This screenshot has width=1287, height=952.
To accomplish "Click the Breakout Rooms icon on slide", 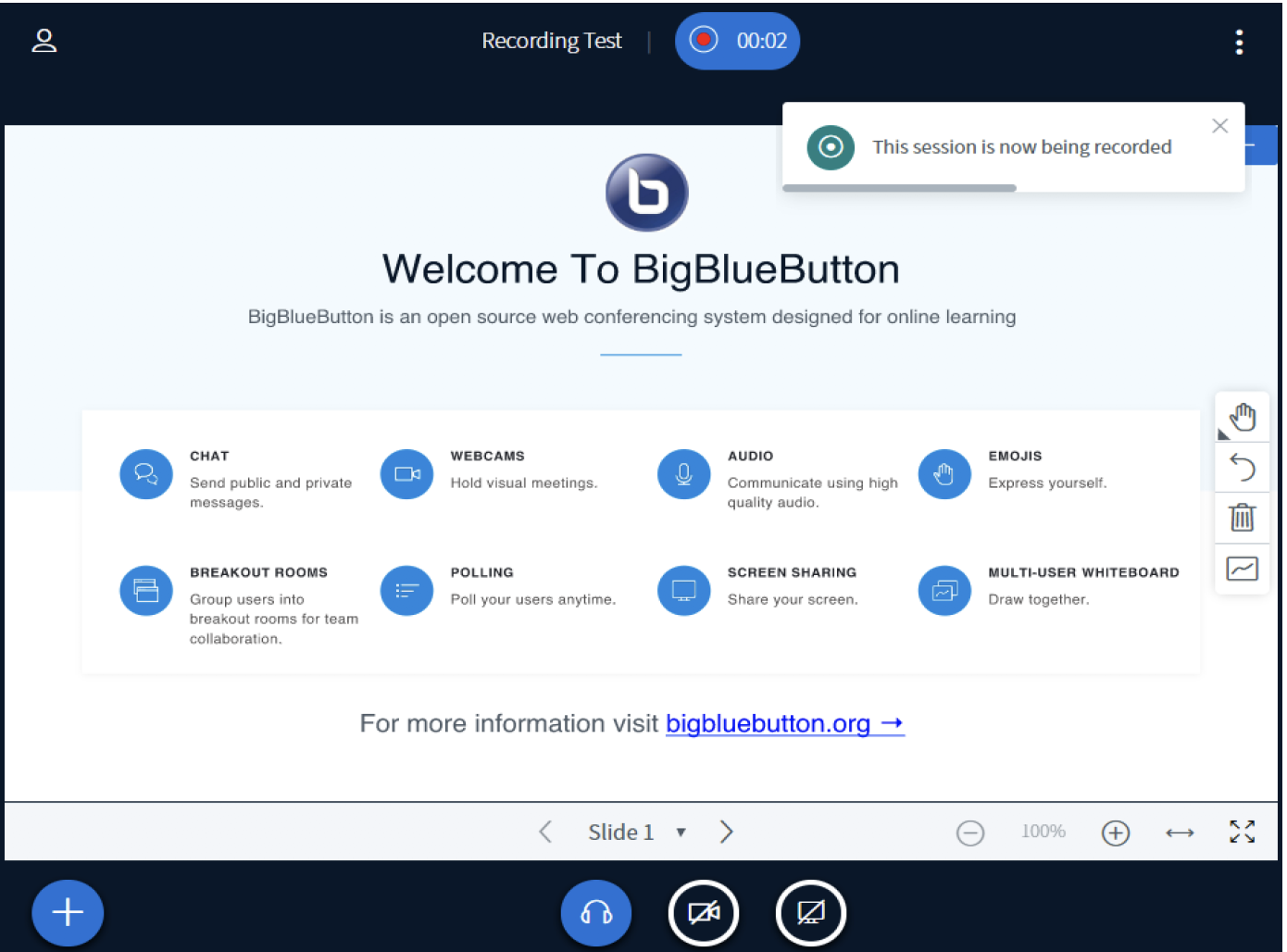I will (x=146, y=591).
